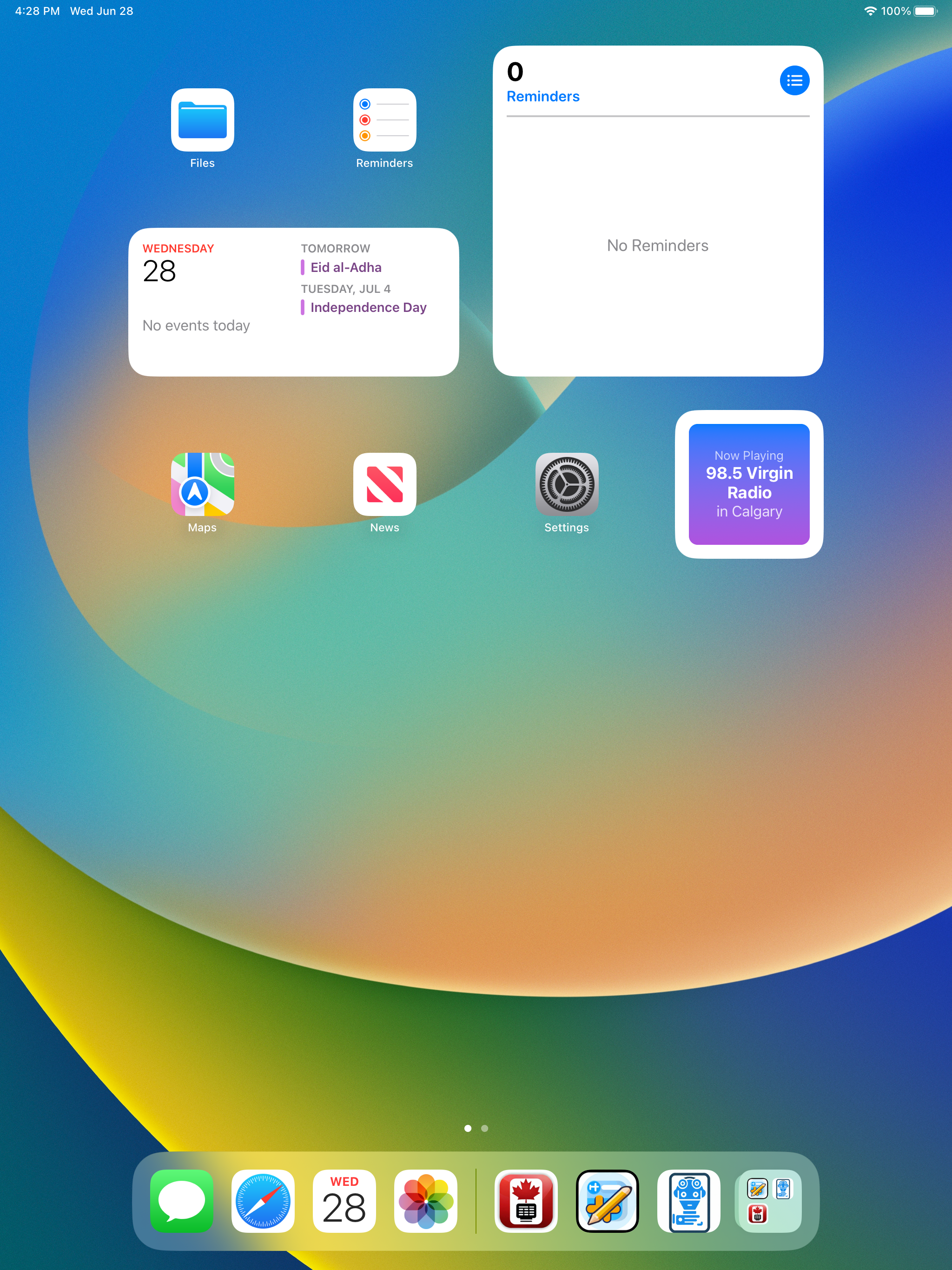Tap the battery indicator in status bar

[925, 11]
